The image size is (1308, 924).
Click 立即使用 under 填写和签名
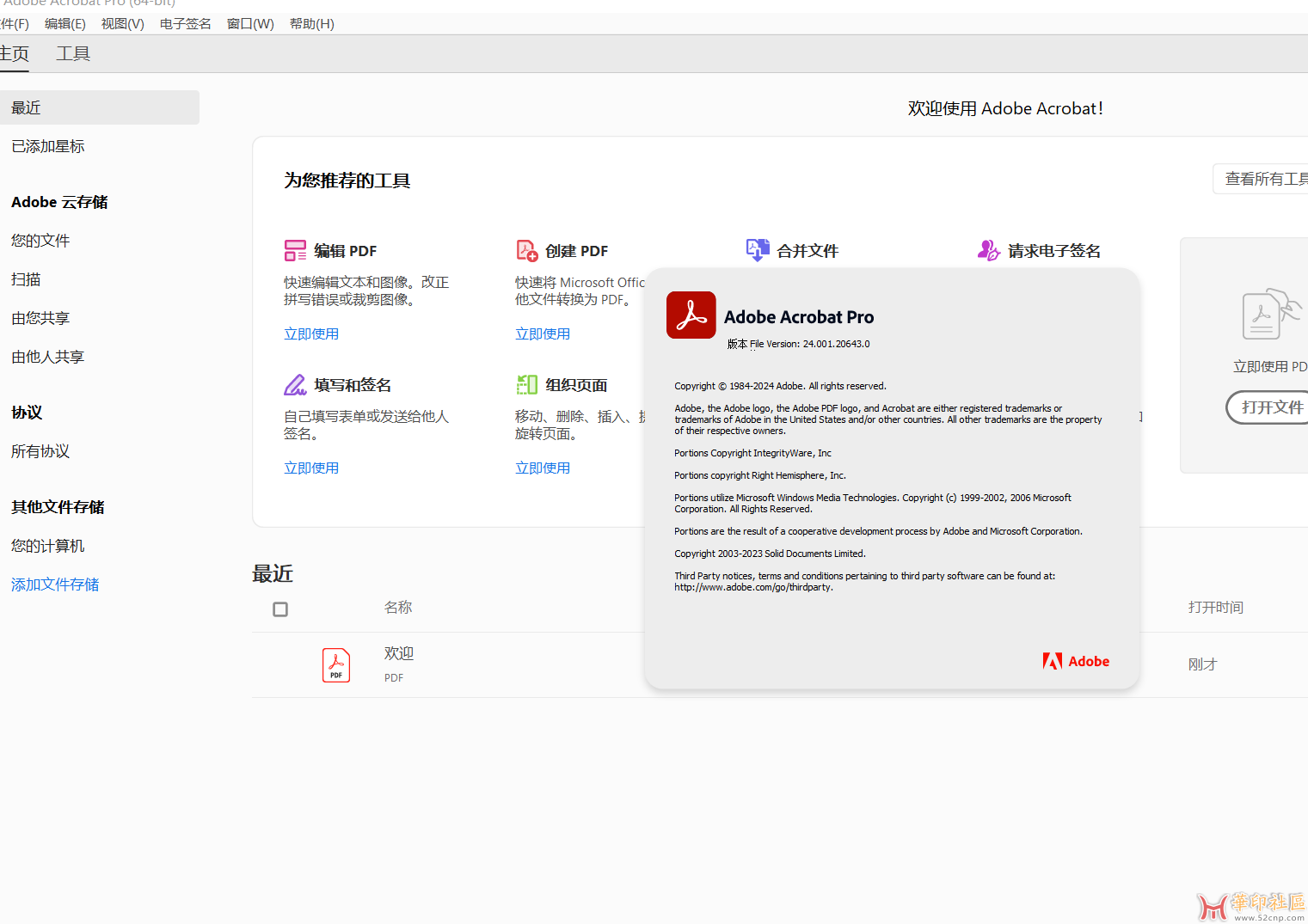pos(311,468)
